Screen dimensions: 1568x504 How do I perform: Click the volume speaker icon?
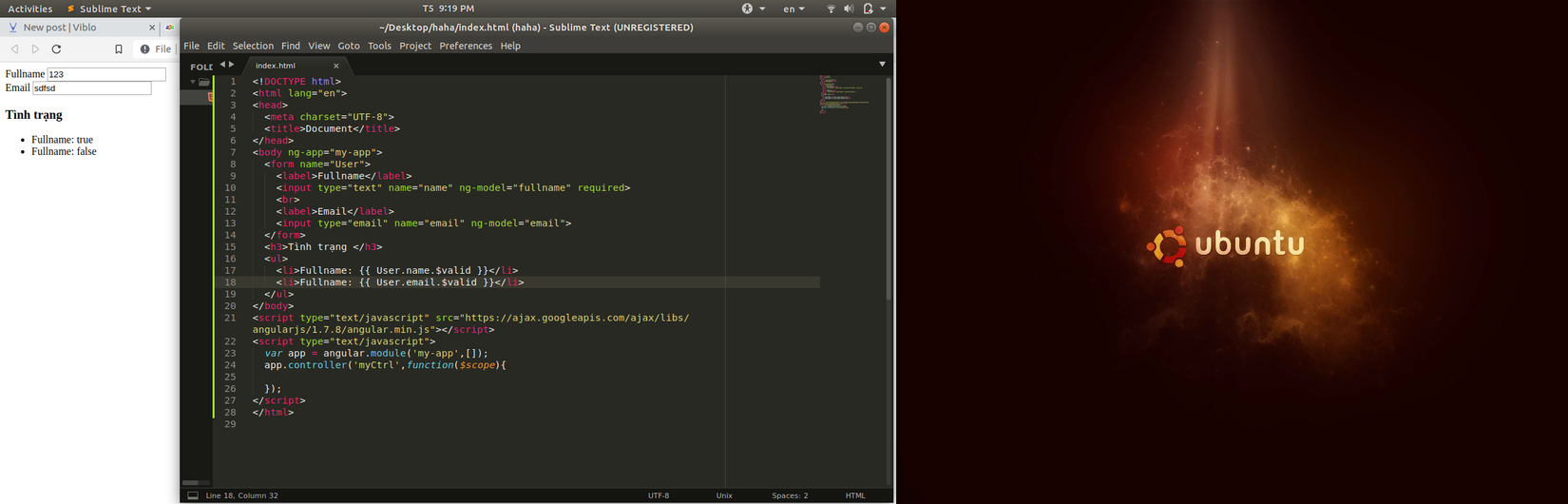(x=849, y=9)
